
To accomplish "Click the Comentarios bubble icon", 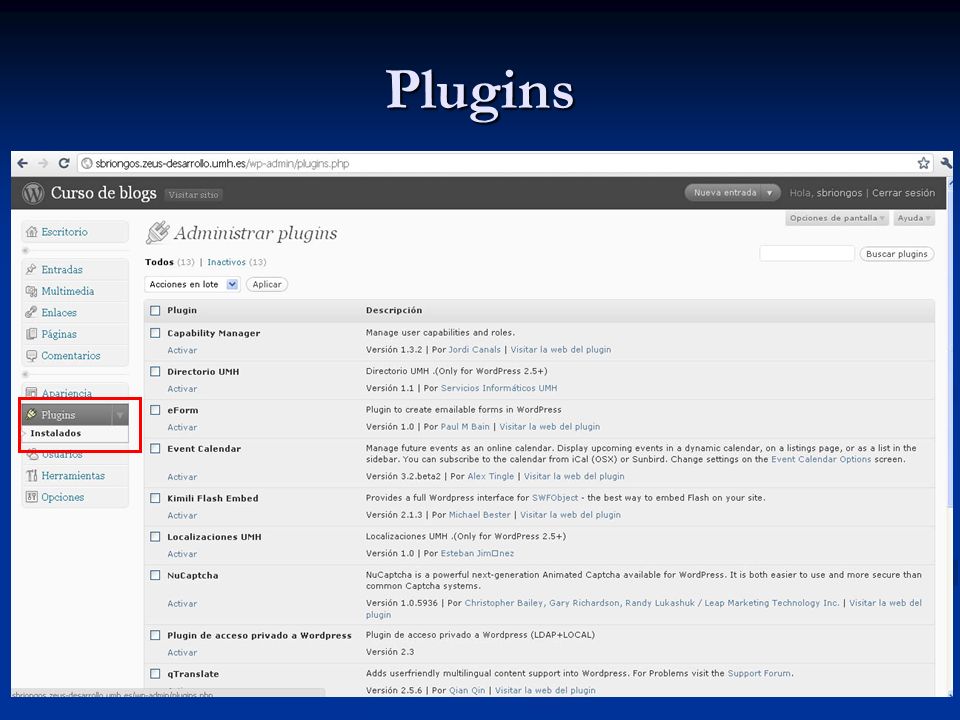I will pyautogui.click(x=31, y=355).
